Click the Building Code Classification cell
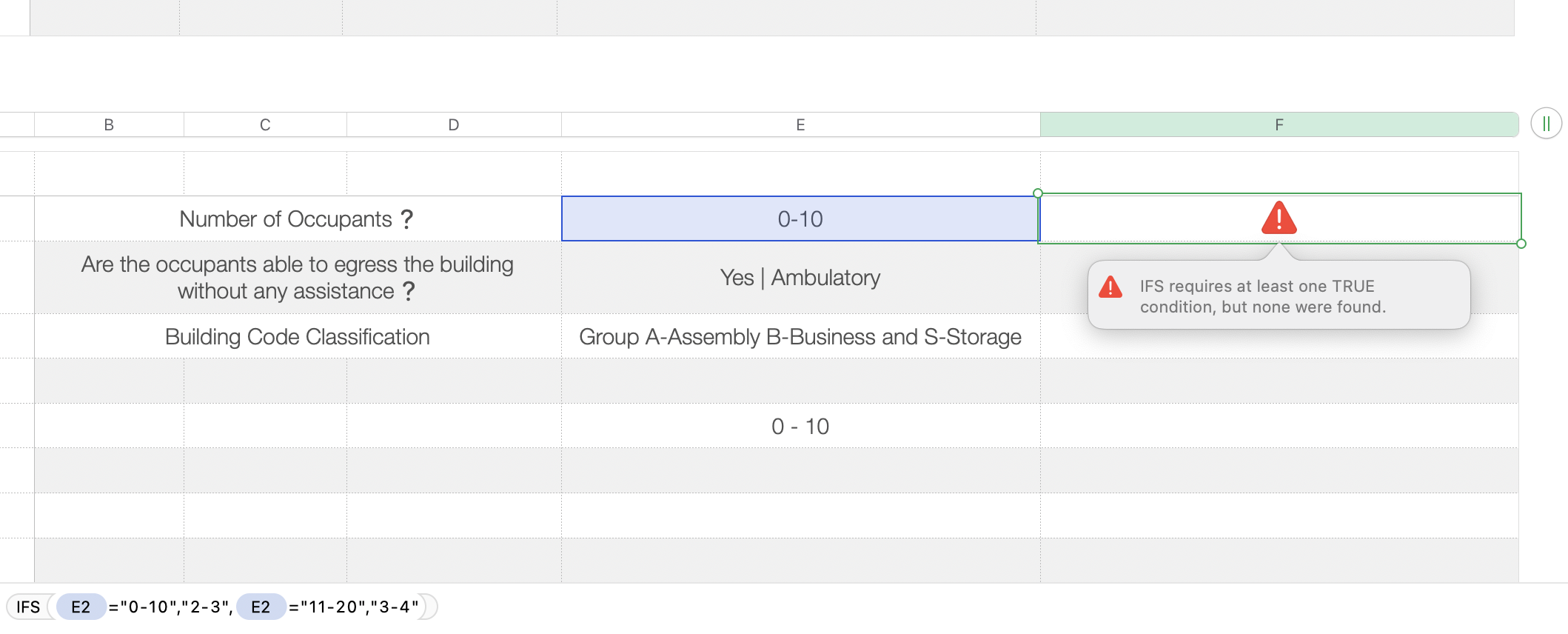1568x634 pixels. (x=297, y=337)
